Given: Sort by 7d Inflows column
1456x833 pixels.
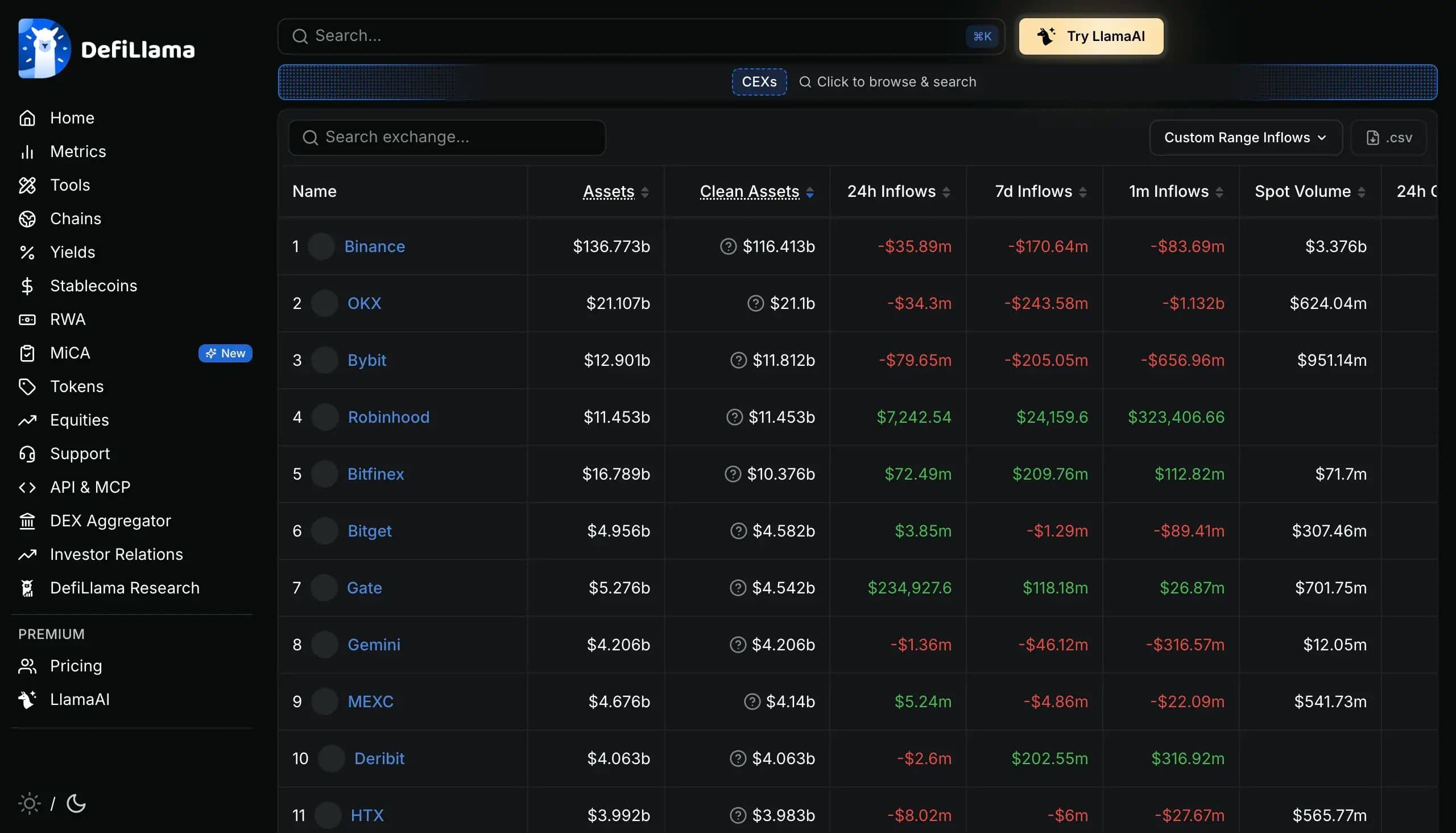Looking at the screenshot, I should click(x=1041, y=192).
